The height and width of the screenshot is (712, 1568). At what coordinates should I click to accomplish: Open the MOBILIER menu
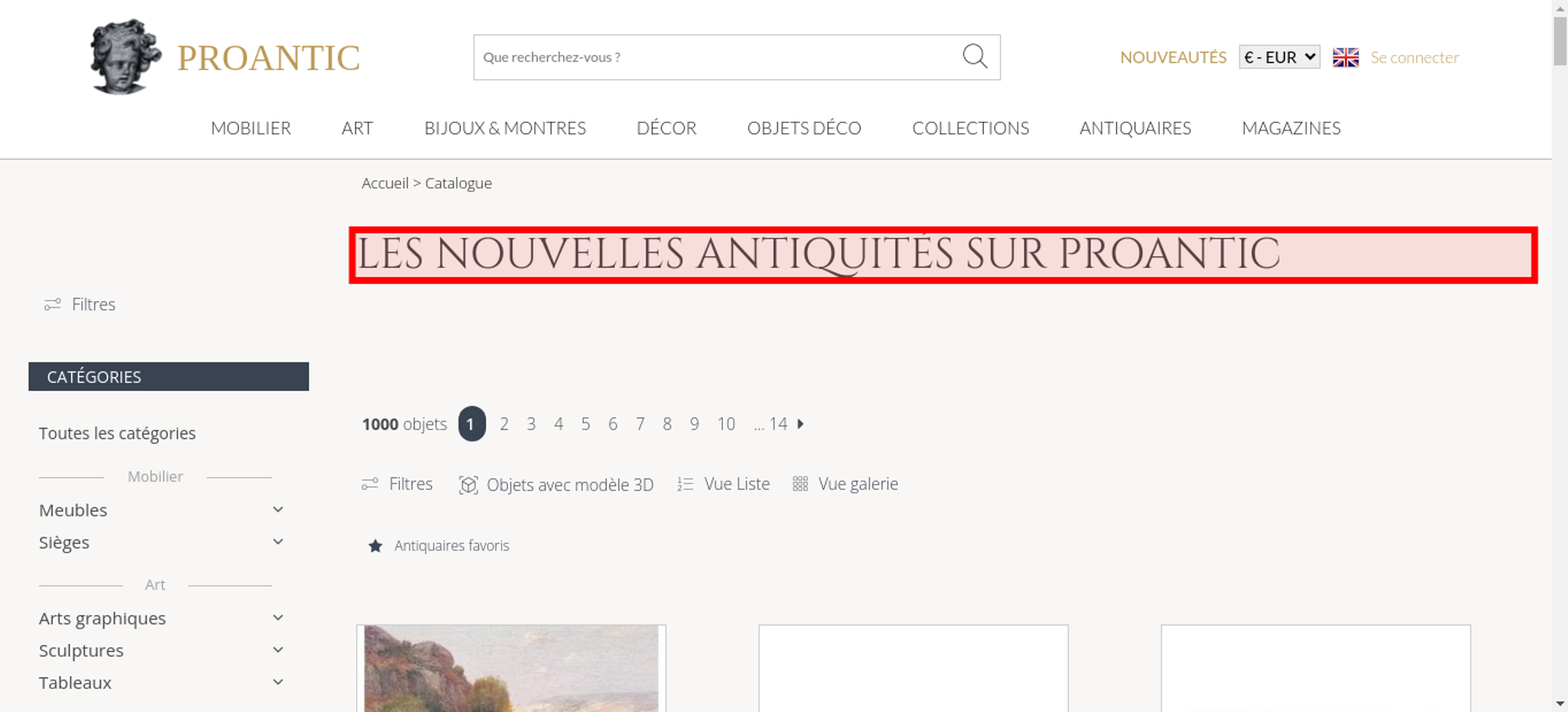(251, 128)
